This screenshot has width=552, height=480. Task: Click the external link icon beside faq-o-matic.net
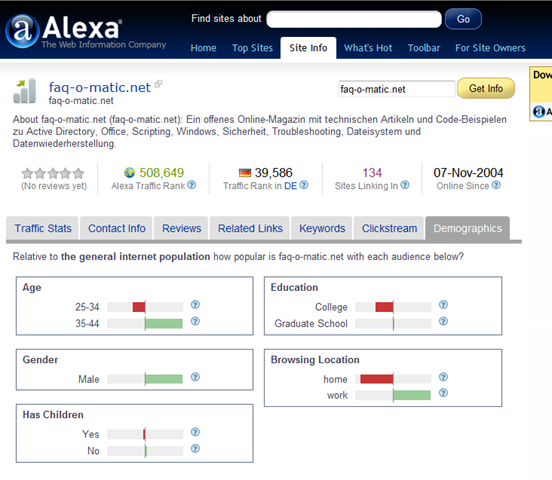click(158, 84)
